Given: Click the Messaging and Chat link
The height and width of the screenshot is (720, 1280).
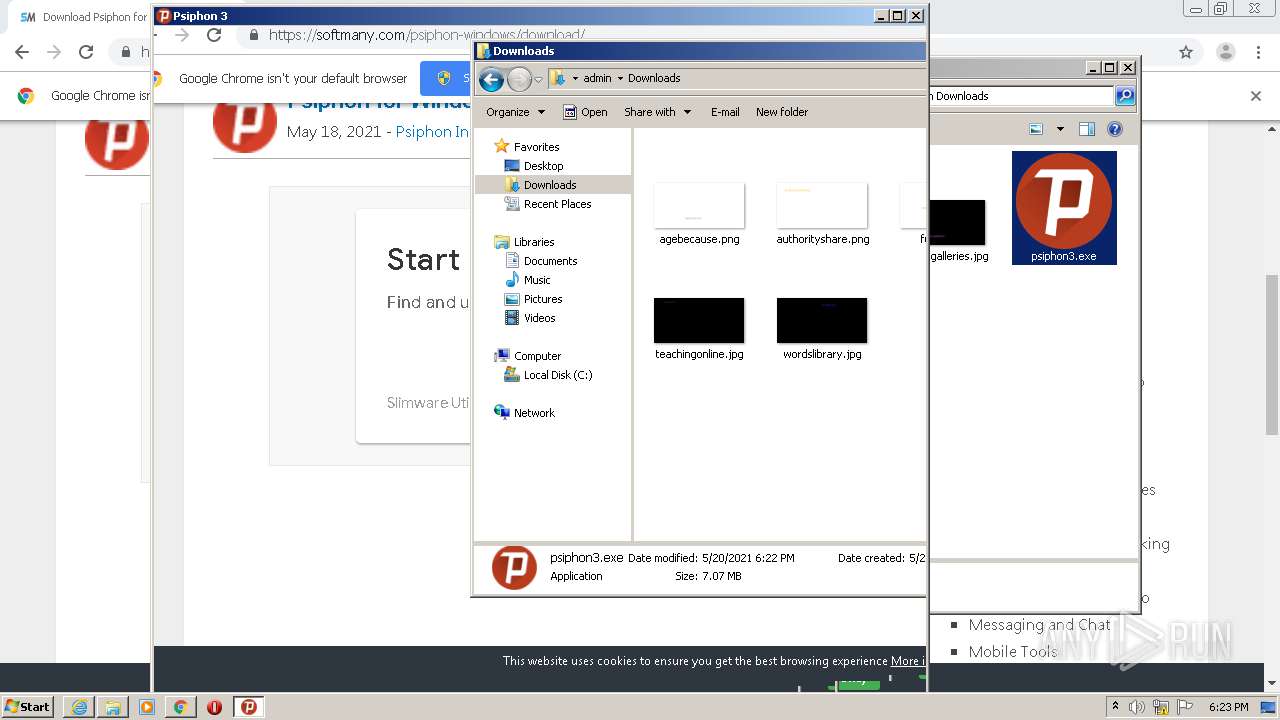Looking at the screenshot, I should [1039, 625].
